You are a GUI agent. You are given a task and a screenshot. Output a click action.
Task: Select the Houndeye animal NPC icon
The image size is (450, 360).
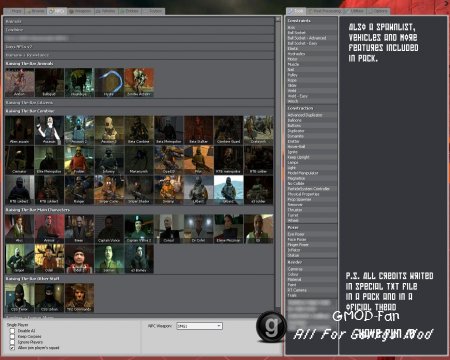(79, 82)
